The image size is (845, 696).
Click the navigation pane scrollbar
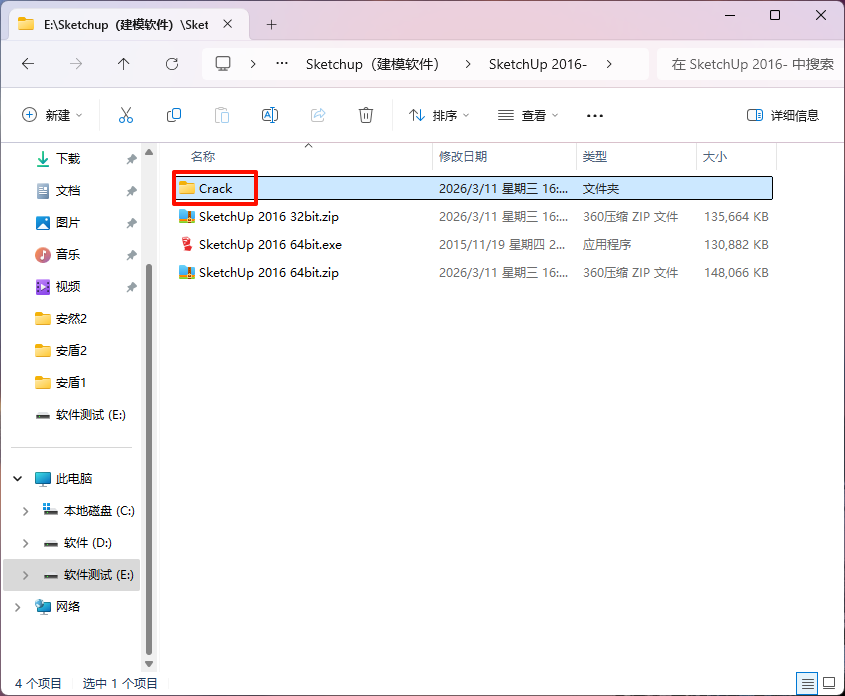tap(149, 458)
